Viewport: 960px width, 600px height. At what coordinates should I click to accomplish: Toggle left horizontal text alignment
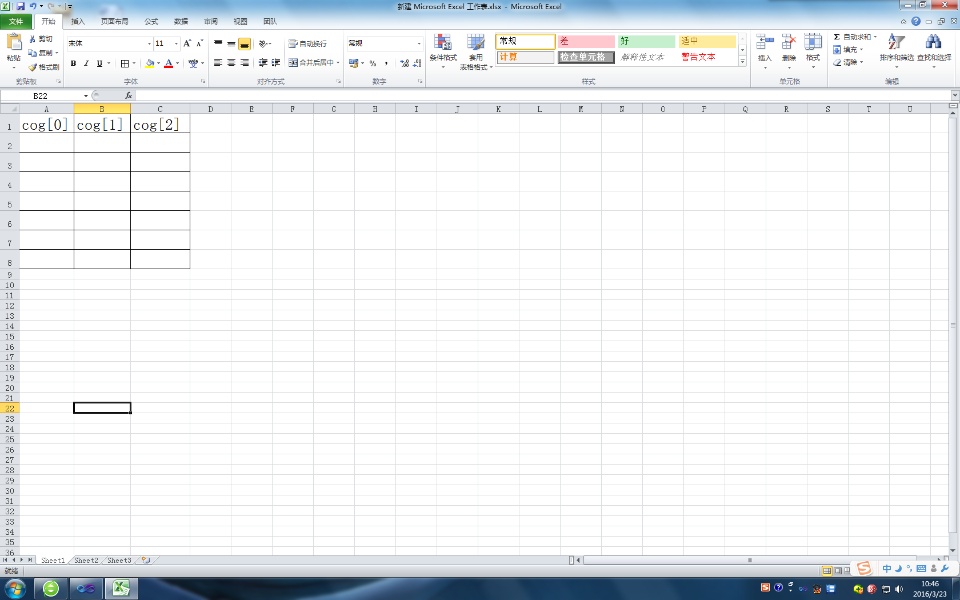point(218,62)
